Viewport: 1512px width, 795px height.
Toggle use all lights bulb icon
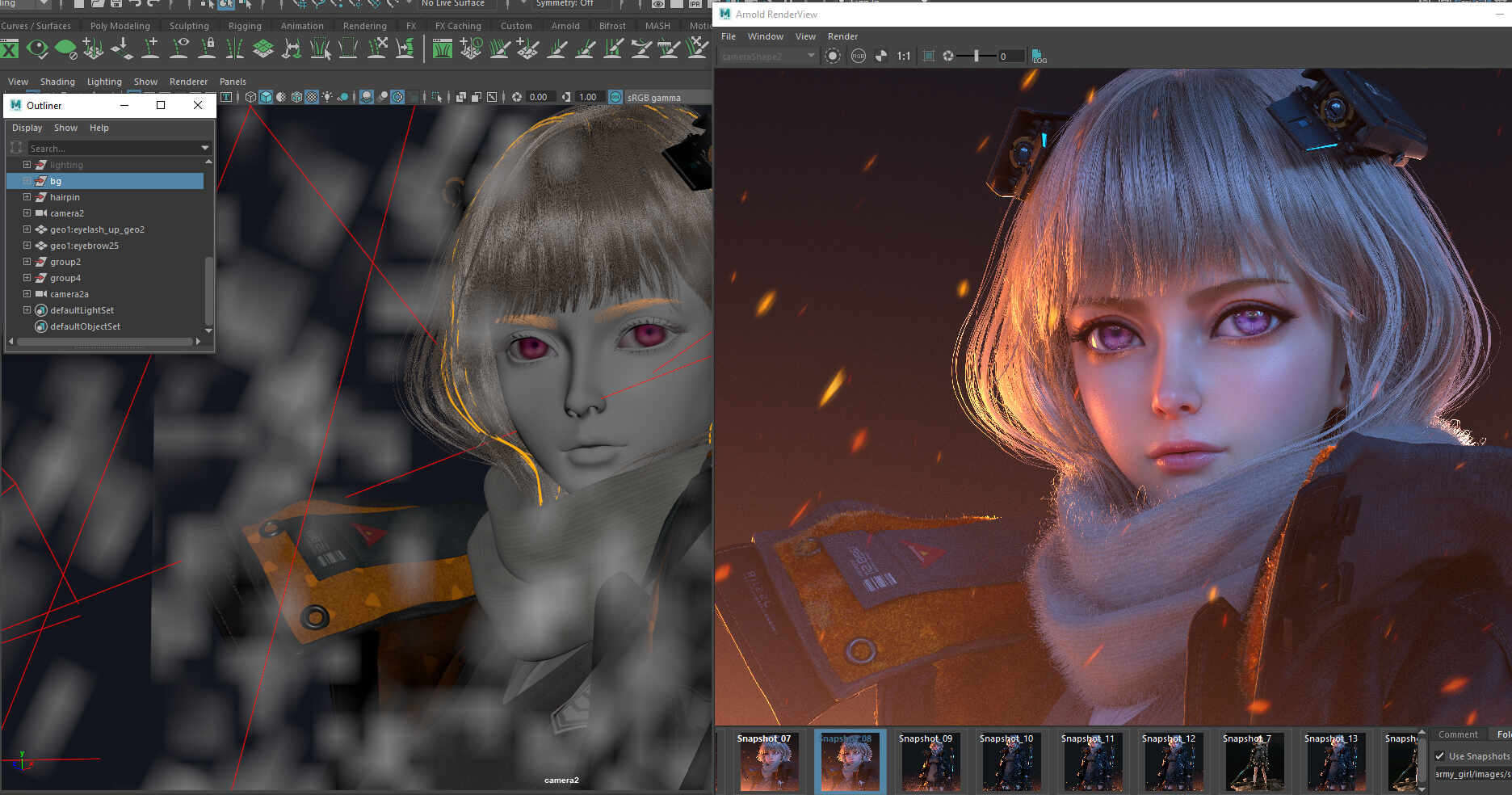tap(327, 97)
